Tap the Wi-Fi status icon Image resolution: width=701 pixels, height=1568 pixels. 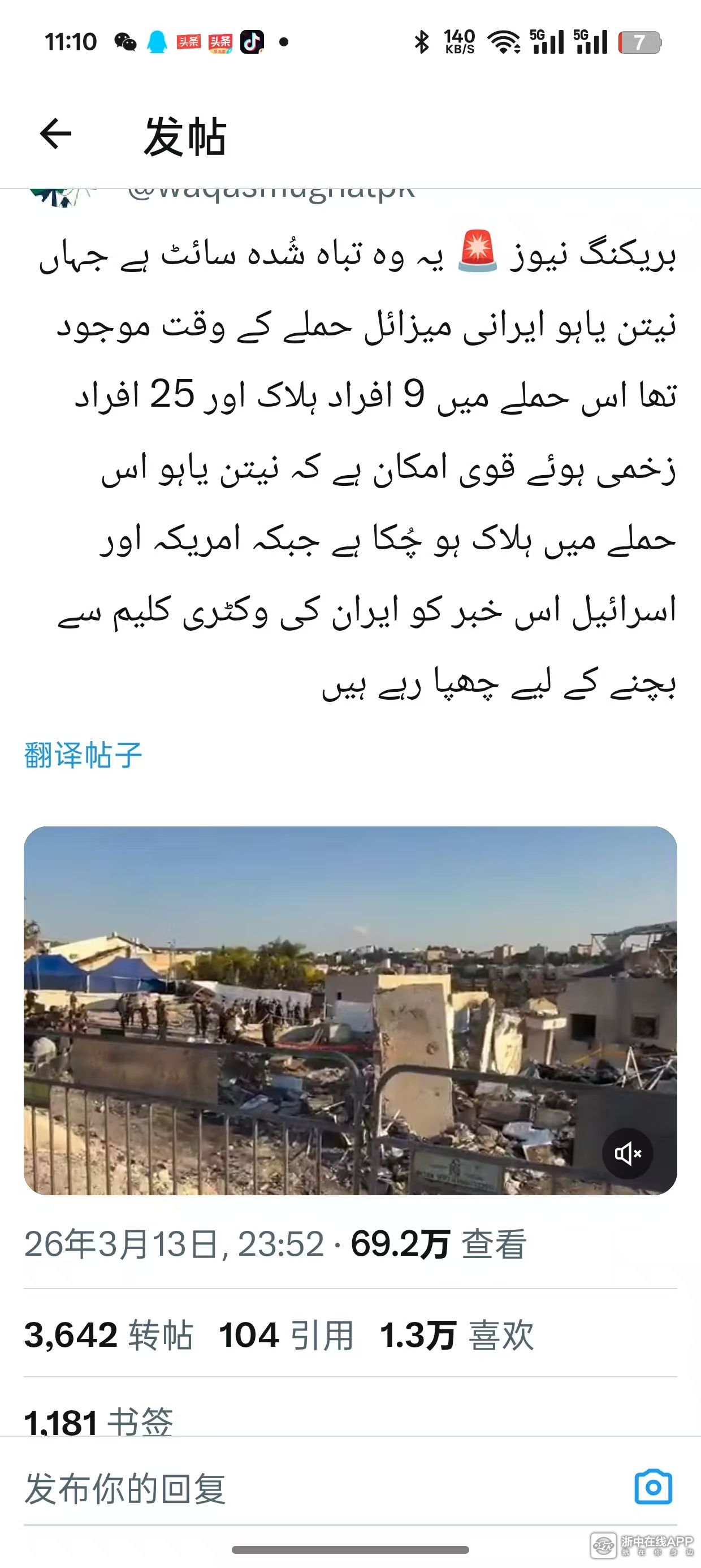(x=505, y=42)
